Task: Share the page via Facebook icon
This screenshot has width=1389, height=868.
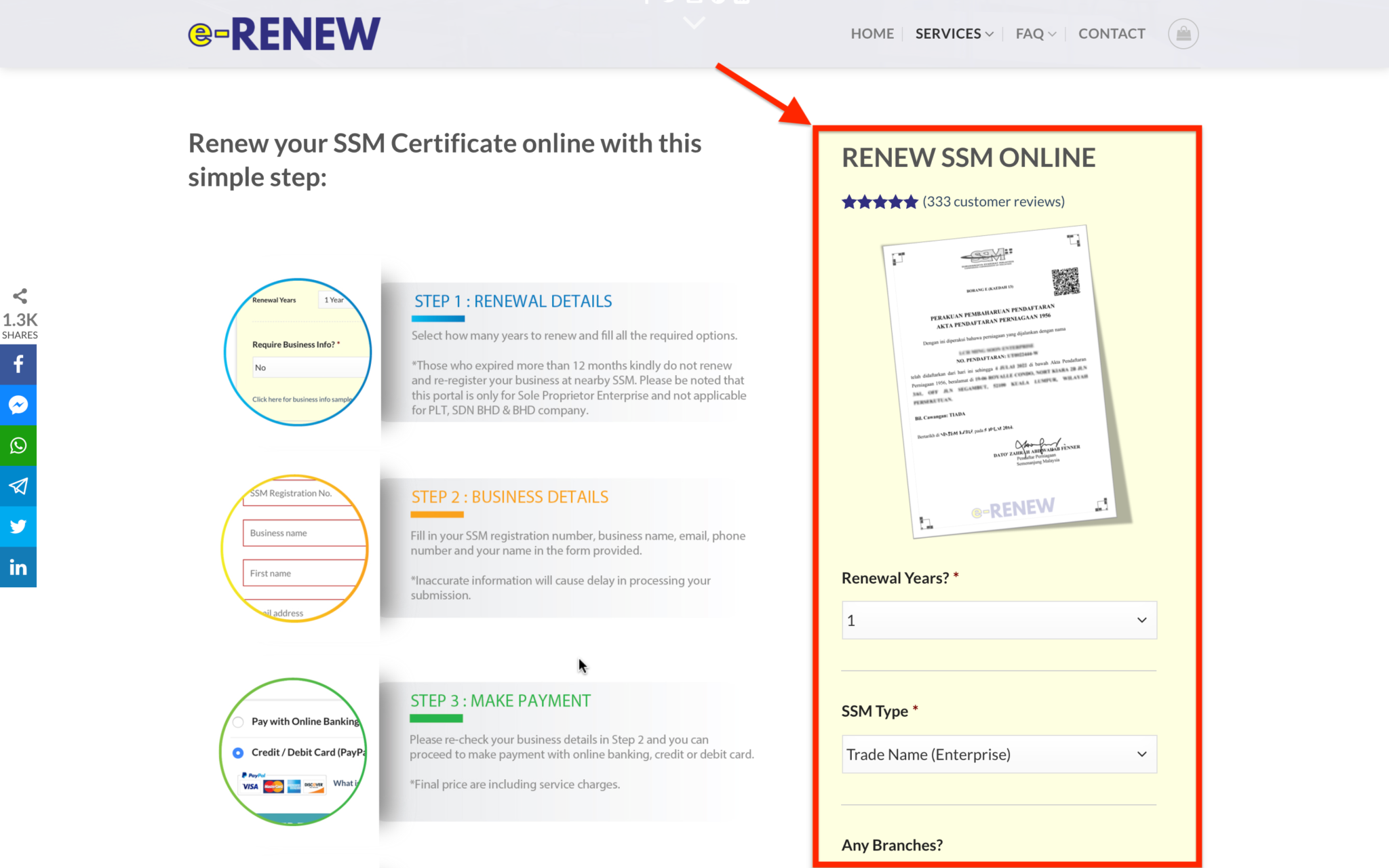Action: (18, 364)
